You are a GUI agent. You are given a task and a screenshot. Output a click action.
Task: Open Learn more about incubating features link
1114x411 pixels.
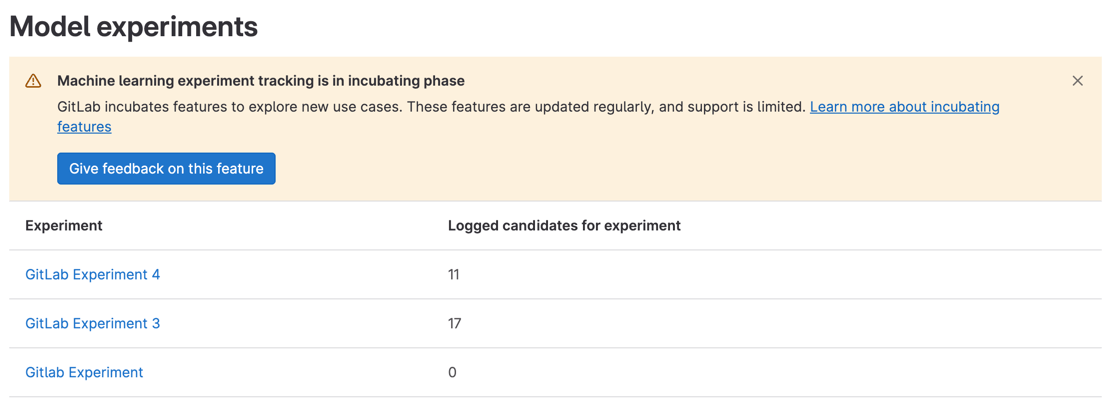[x=904, y=107]
